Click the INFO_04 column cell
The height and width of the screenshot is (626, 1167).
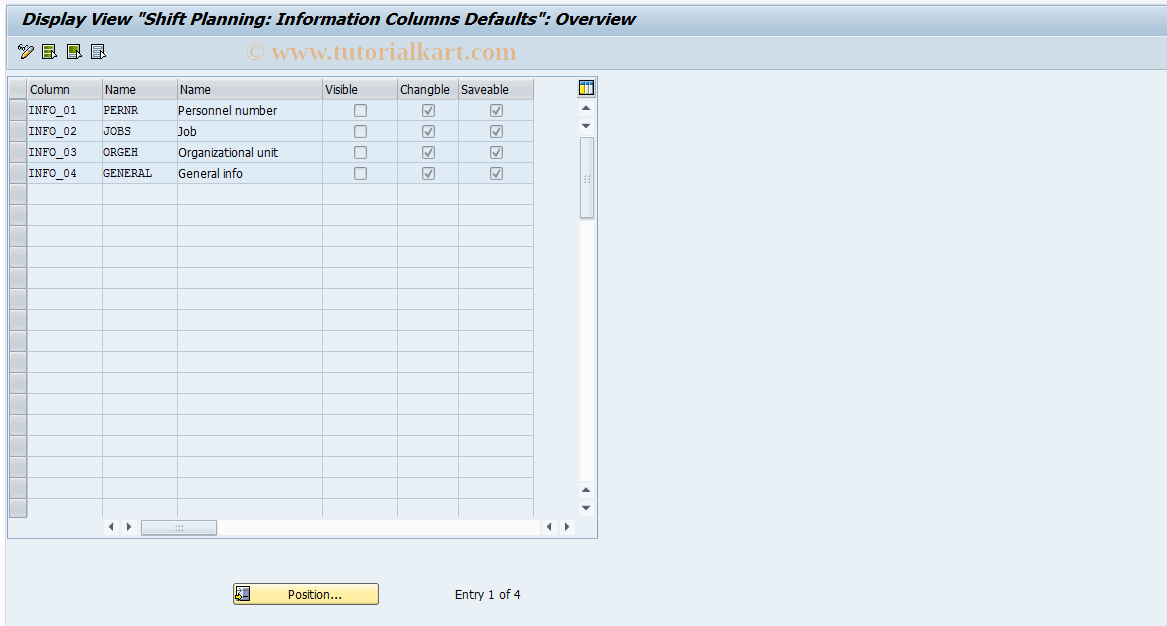click(65, 173)
